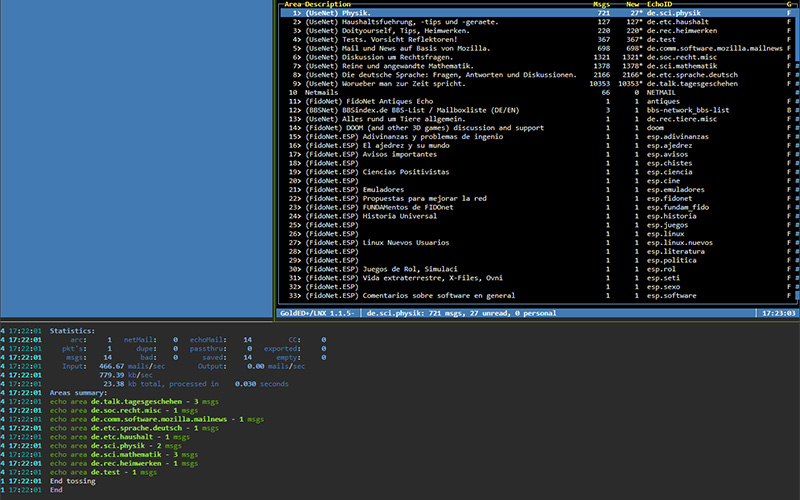This screenshot has width=800, height=500.
Task: Select the BBSindex.de BBS-List row
Action: (538, 110)
